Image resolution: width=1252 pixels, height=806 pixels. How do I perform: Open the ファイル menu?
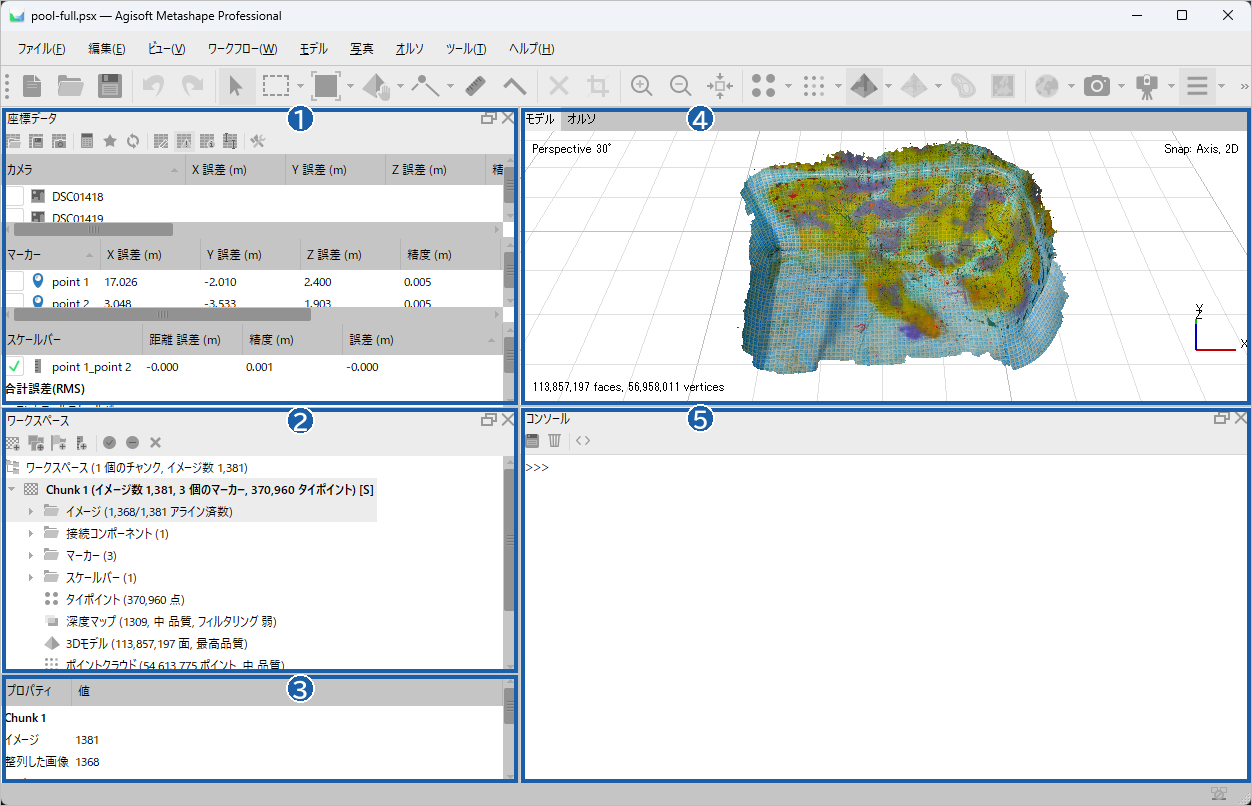42,49
